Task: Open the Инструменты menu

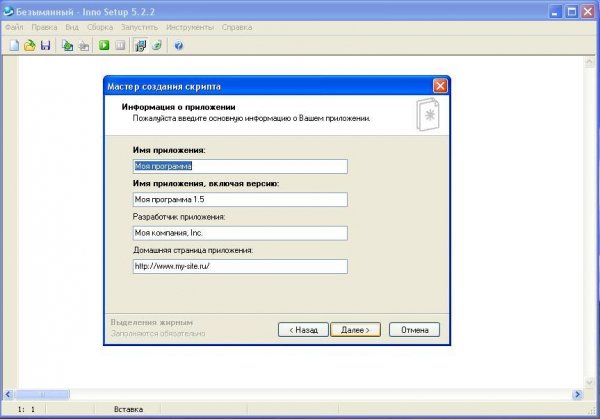Action: [x=190, y=27]
